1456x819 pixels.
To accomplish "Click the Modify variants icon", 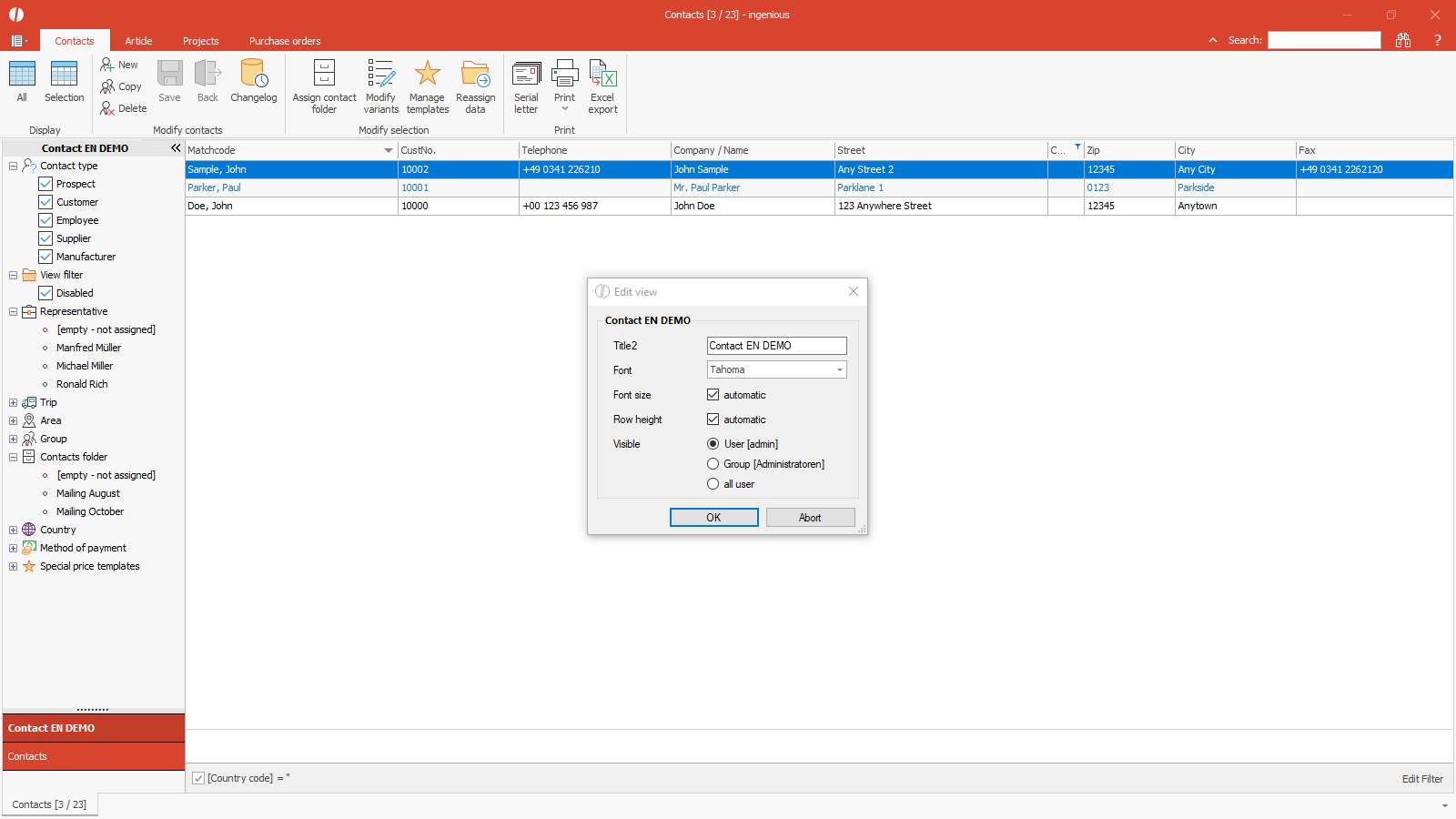I will click(x=380, y=75).
